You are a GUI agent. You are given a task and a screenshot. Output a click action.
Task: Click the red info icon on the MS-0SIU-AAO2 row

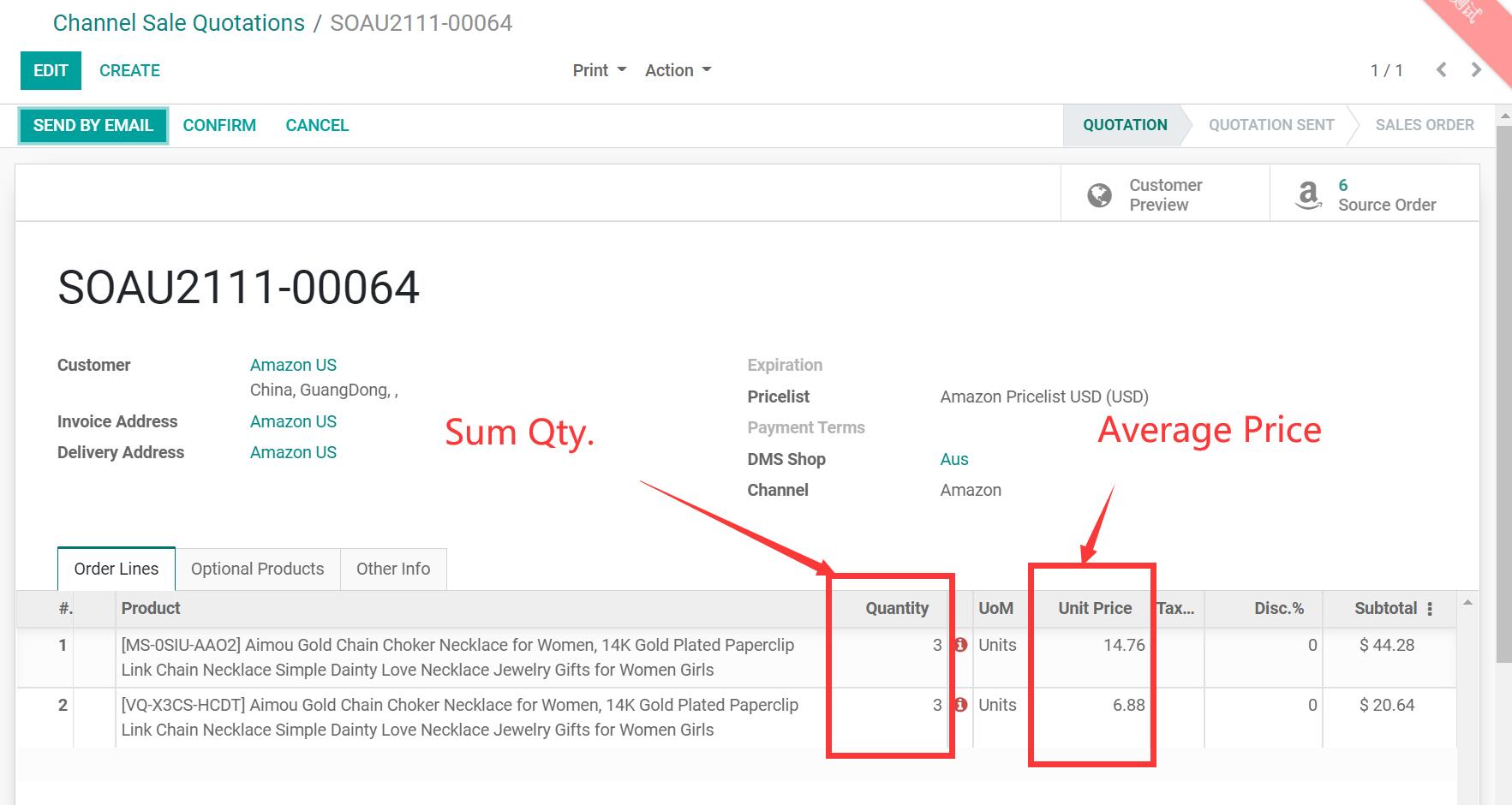[960, 645]
